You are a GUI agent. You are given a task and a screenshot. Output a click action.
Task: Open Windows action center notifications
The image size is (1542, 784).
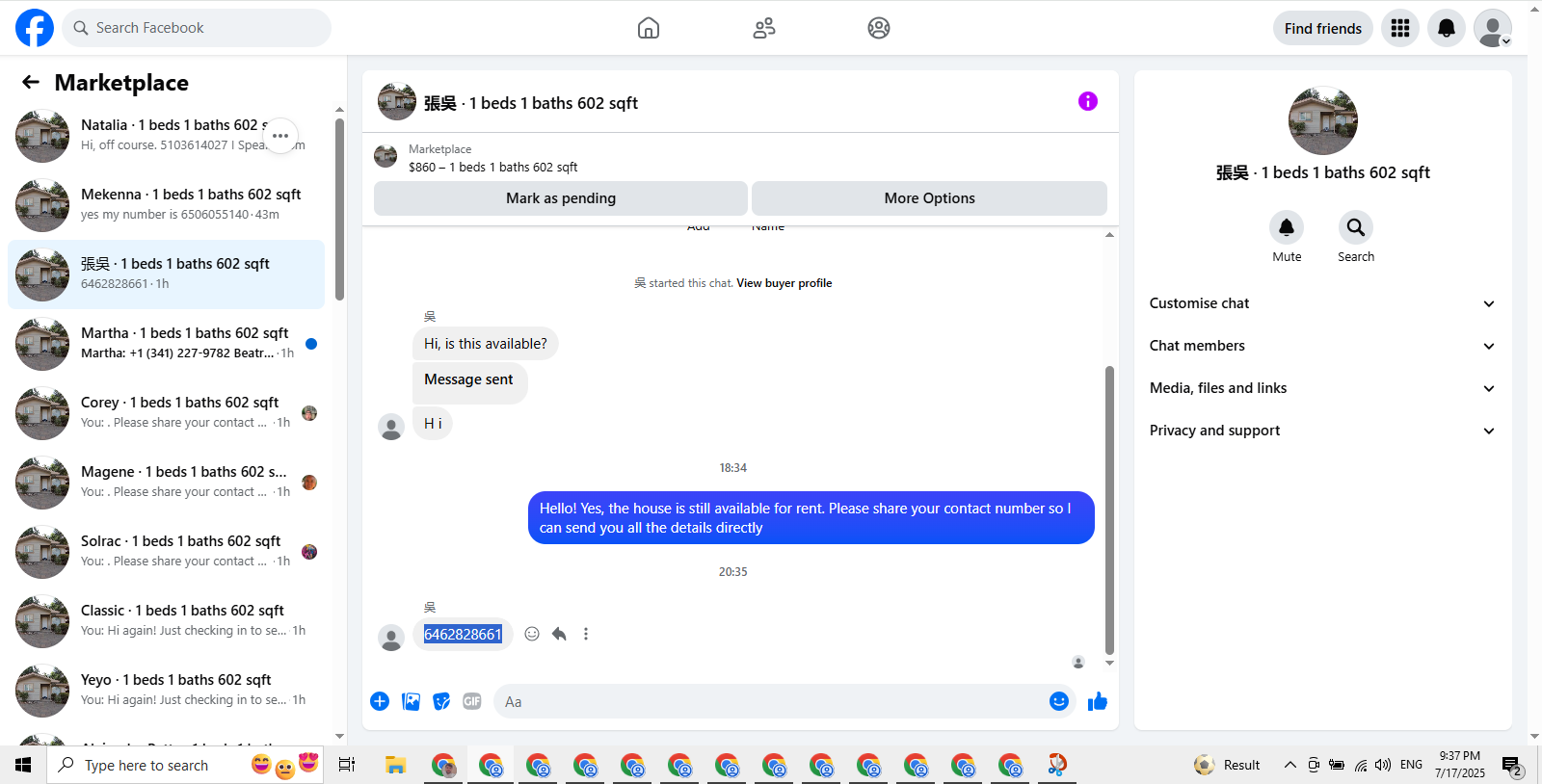point(1512,766)
